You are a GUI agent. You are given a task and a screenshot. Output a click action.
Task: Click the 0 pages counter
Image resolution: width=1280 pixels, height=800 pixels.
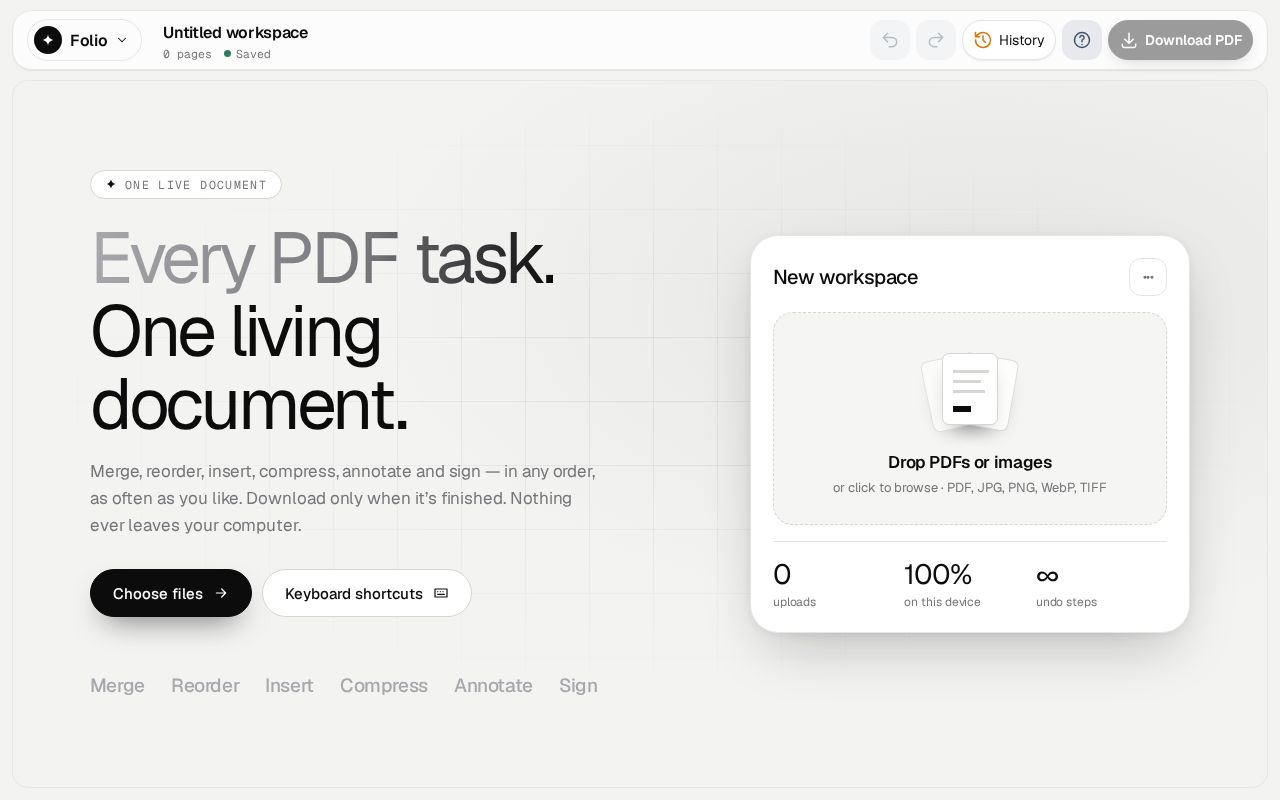pos(187,54)
